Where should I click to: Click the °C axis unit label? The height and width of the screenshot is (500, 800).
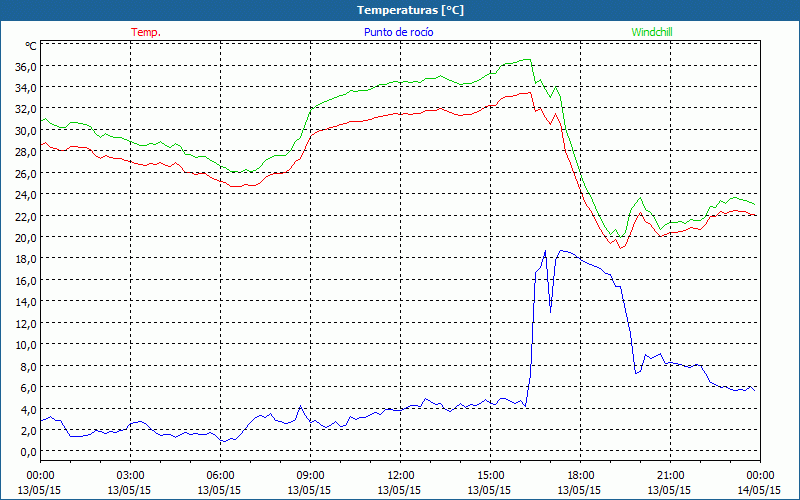coord(31,46)
